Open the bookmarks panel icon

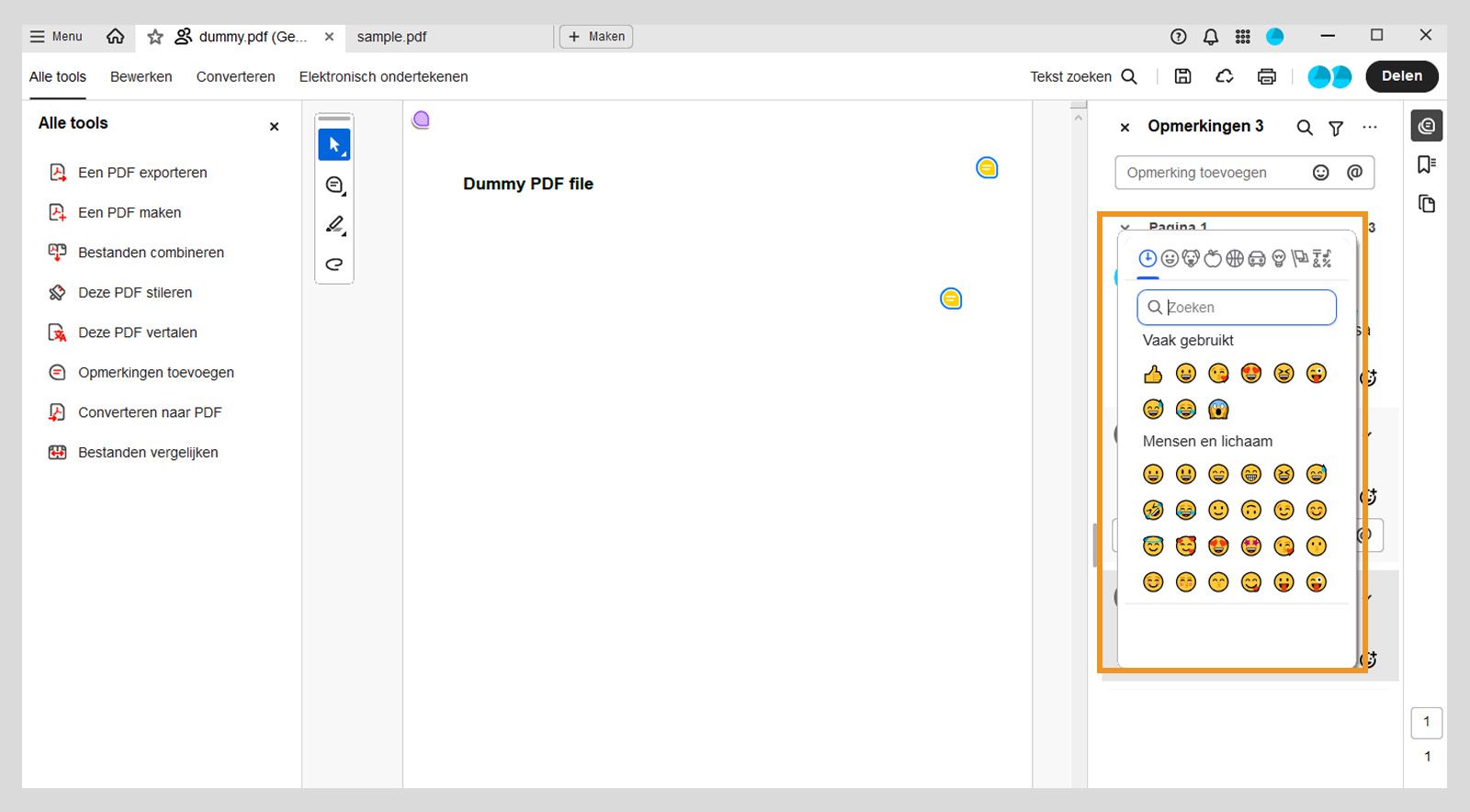tap(1426, 164)
